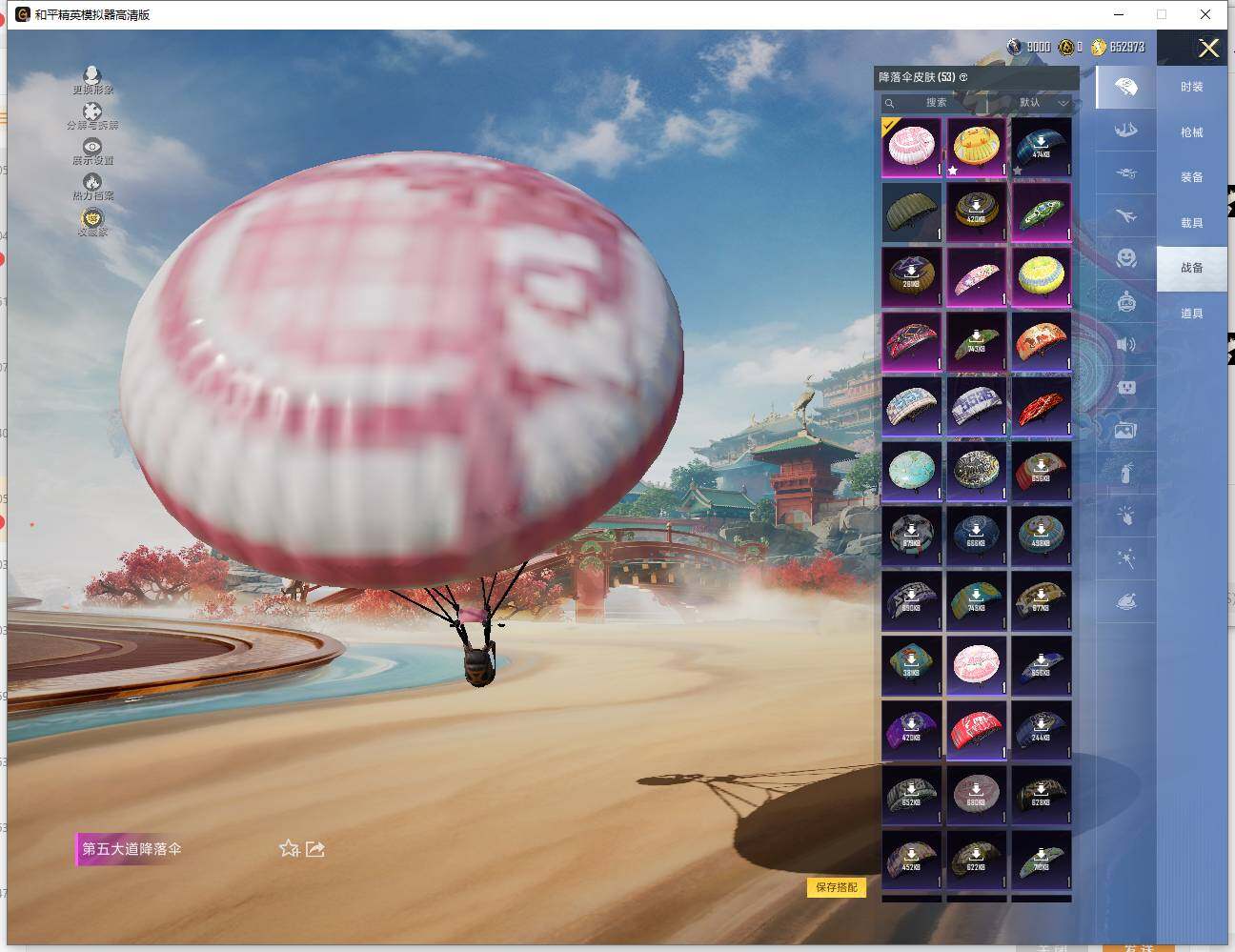The height and width of the screenshot is (952, 1235).
Task: Select the drone category icon
Action: click(x=1125, y=173)
